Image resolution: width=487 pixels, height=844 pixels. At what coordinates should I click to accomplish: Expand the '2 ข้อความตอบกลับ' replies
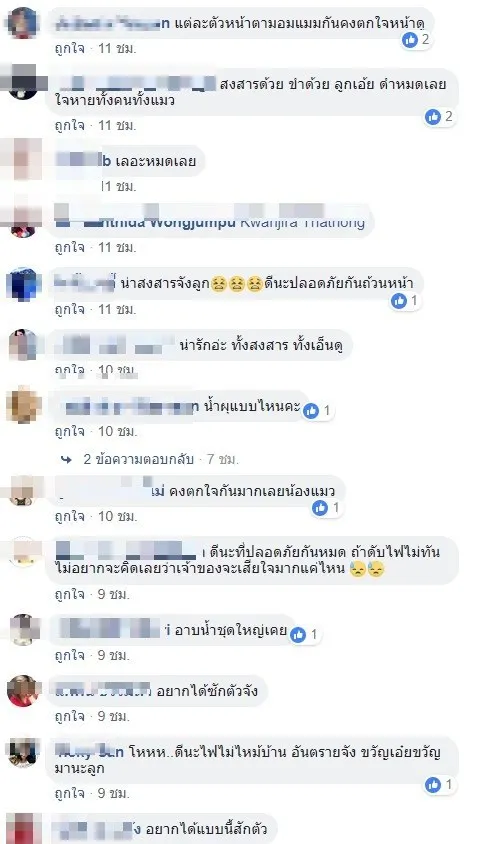click(x=139, y=459)
